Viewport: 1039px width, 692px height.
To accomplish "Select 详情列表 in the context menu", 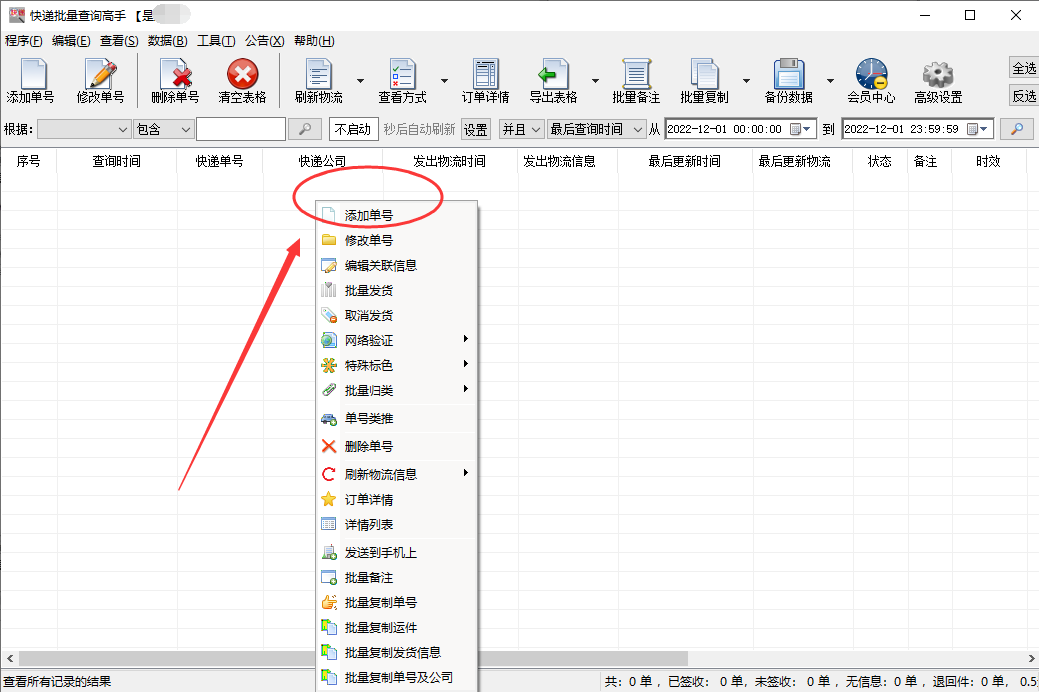I will (x=397, y=524).
